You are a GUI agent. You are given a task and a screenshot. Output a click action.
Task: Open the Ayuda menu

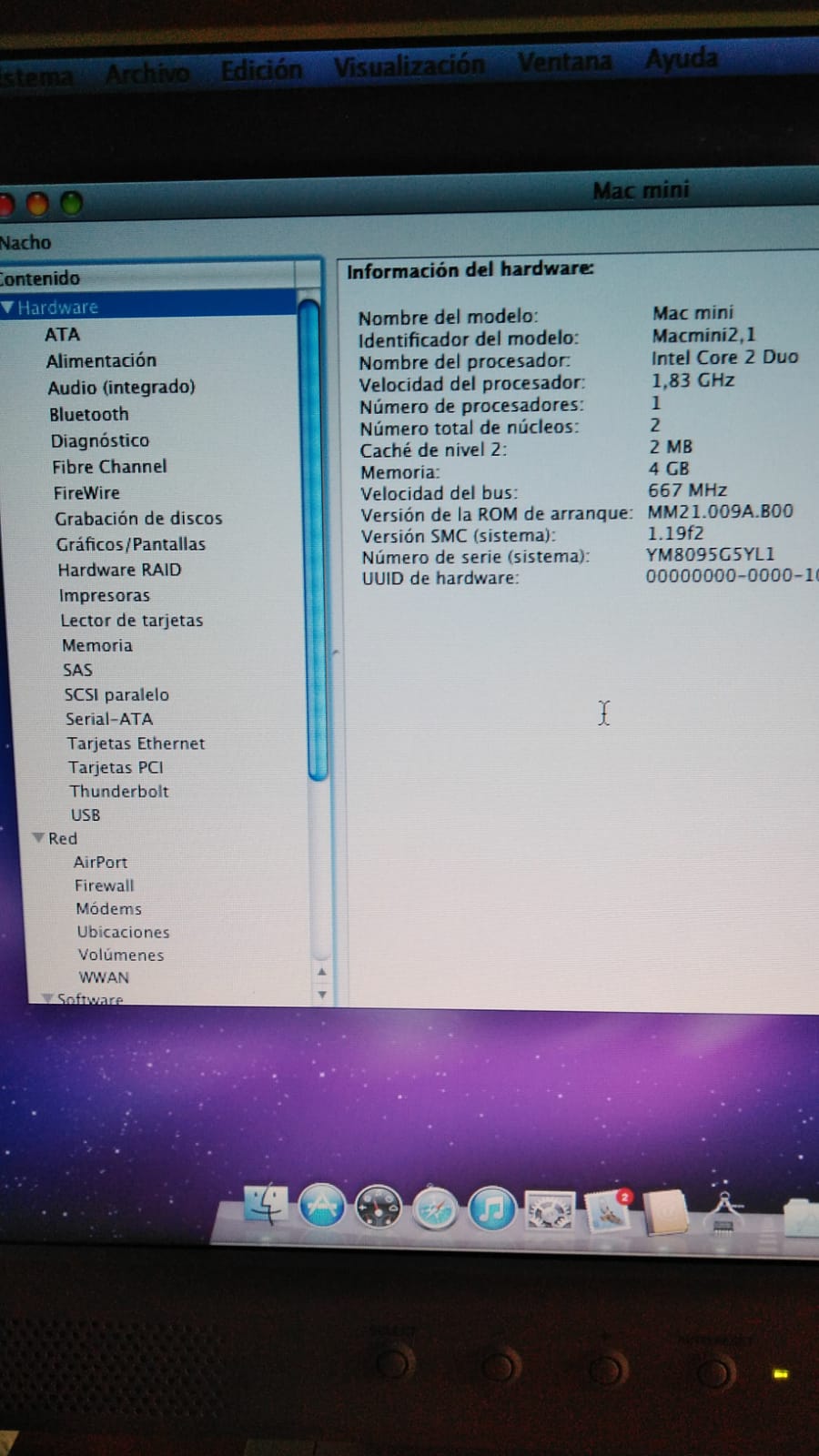(x=682, y=59)
